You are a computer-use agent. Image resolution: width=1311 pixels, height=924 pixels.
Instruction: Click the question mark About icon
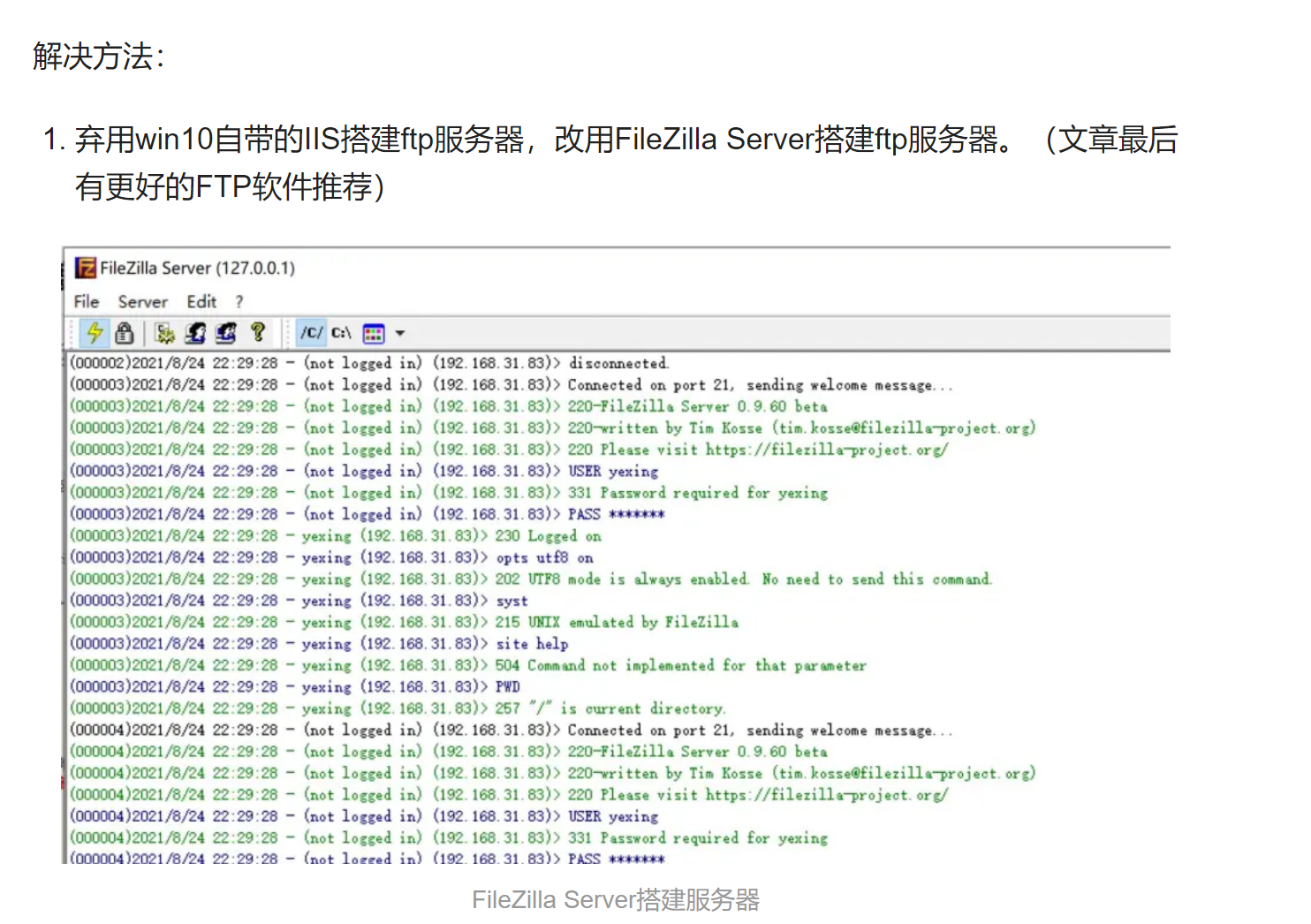258,333
